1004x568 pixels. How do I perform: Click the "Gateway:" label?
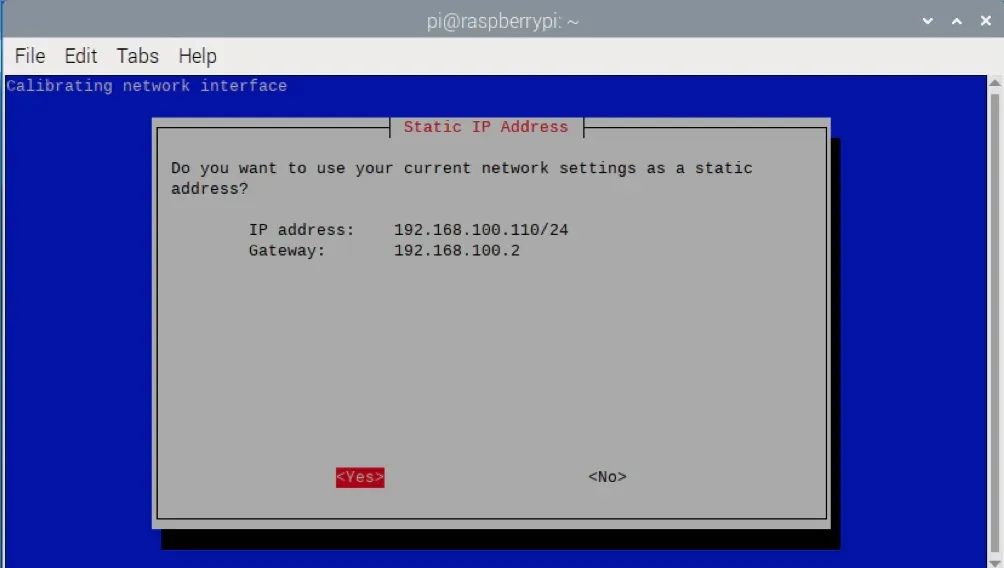tap(287, 250)
